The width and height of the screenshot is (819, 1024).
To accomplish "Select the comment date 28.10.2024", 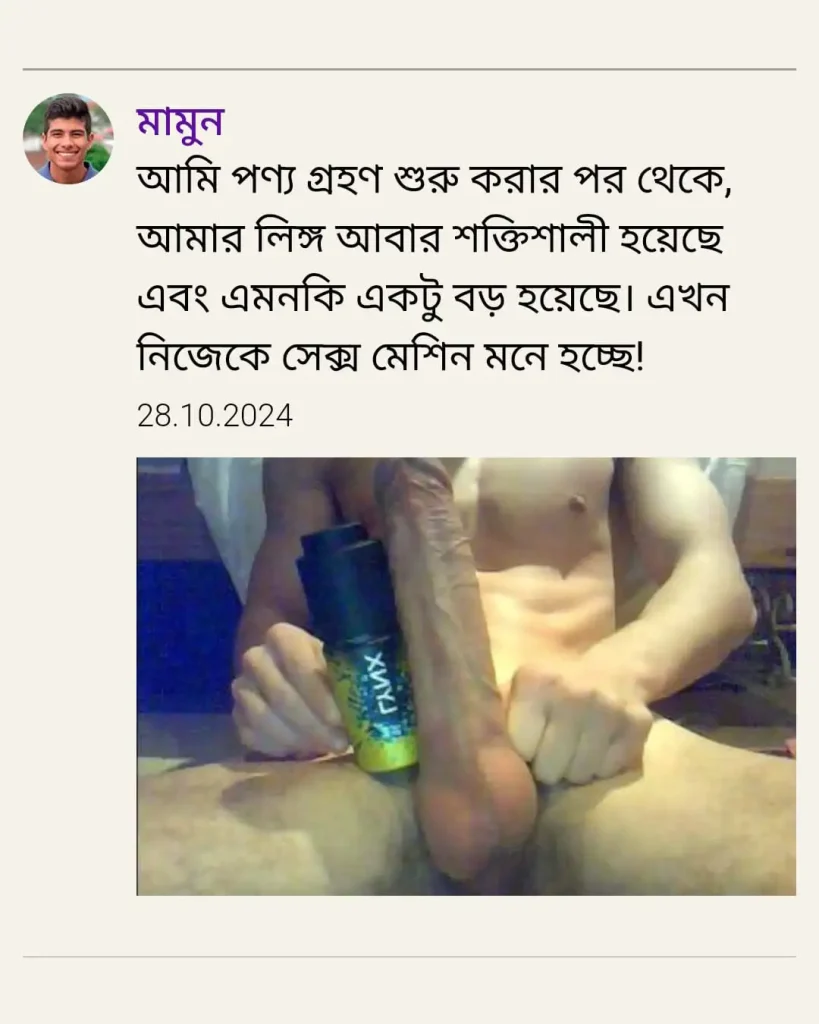I will tap(215, 415).
